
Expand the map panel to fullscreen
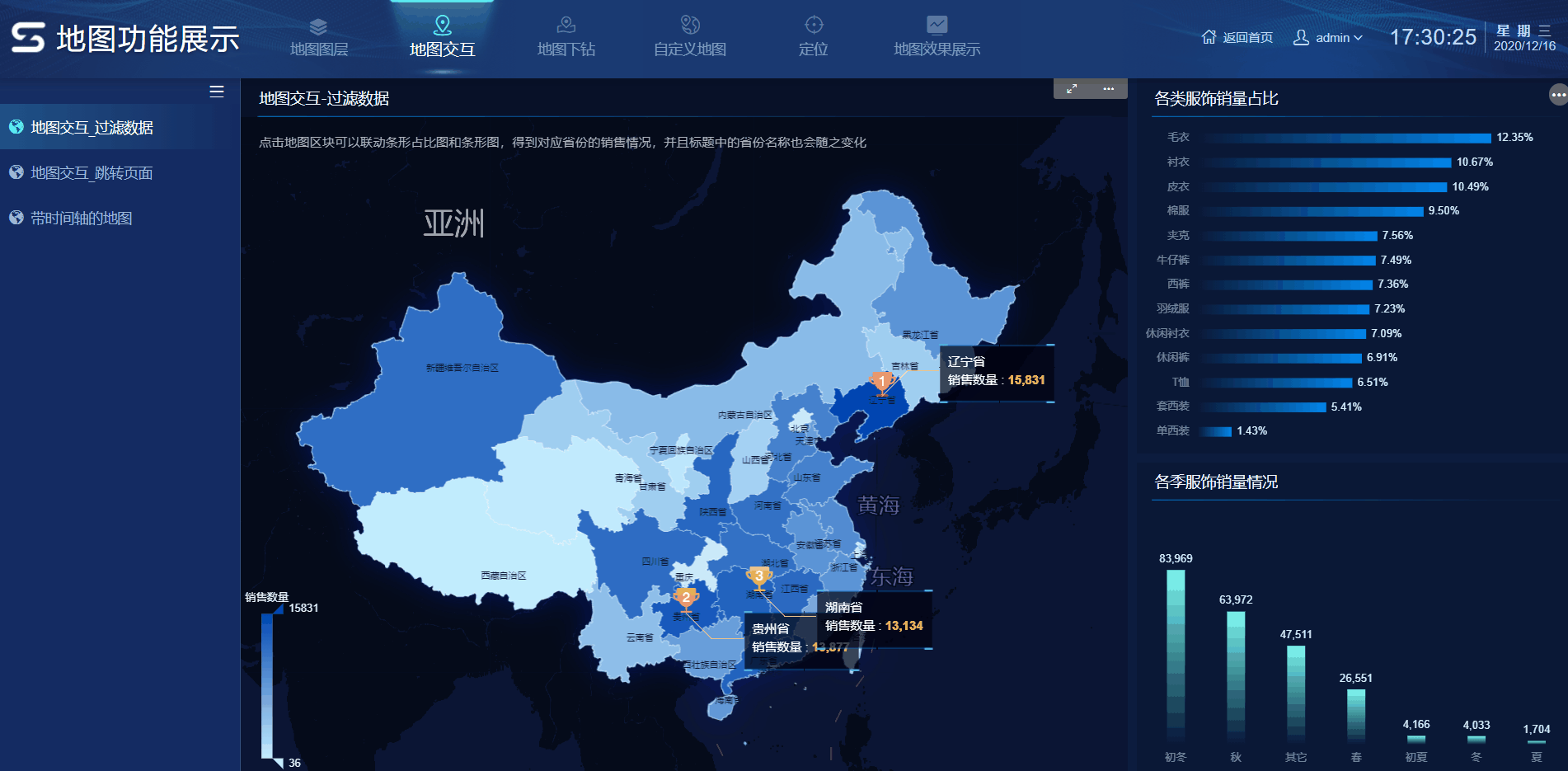point(1072,89)
